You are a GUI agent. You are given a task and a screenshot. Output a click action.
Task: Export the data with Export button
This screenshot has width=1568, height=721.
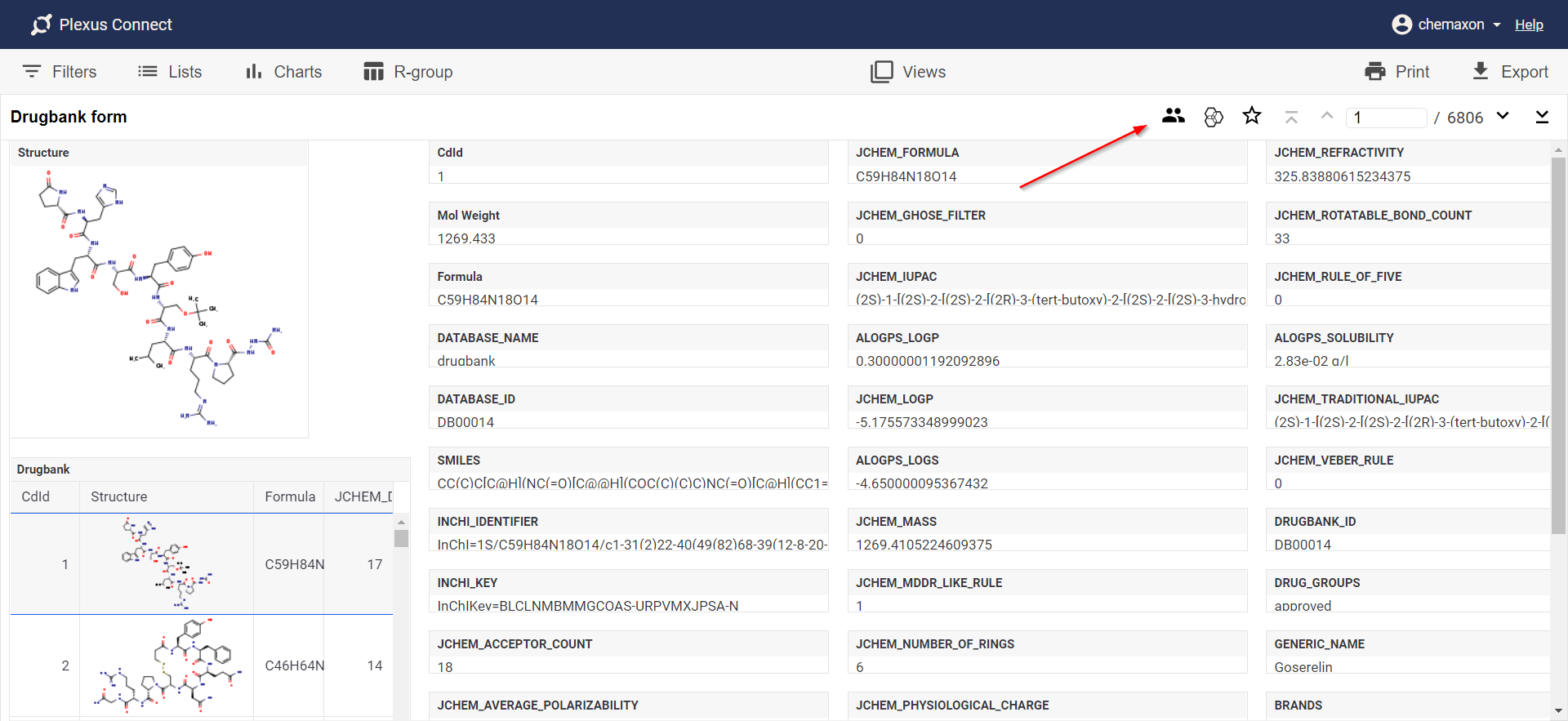tap(1509, 72)
